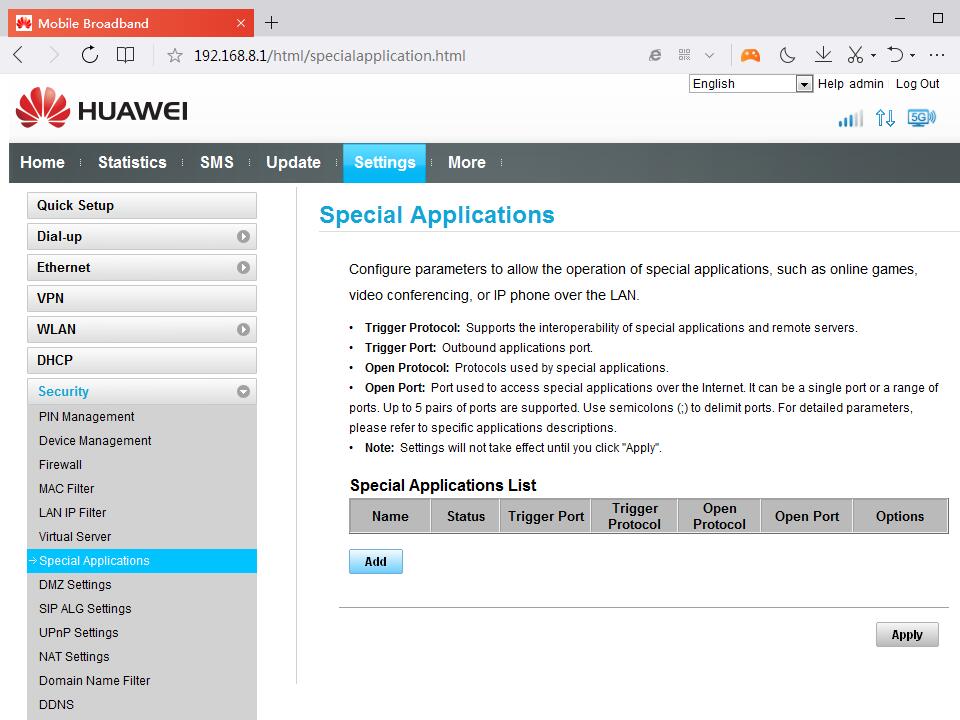Open the Statistics tab
The height and width of the screenshot is (720, 960).
pyautogui.click(x=132, y=163)
